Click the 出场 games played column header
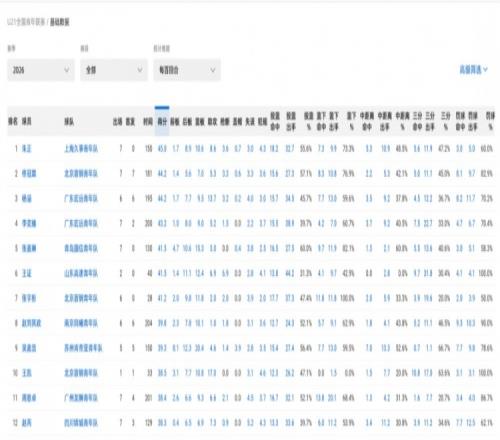 click(117, 122)
